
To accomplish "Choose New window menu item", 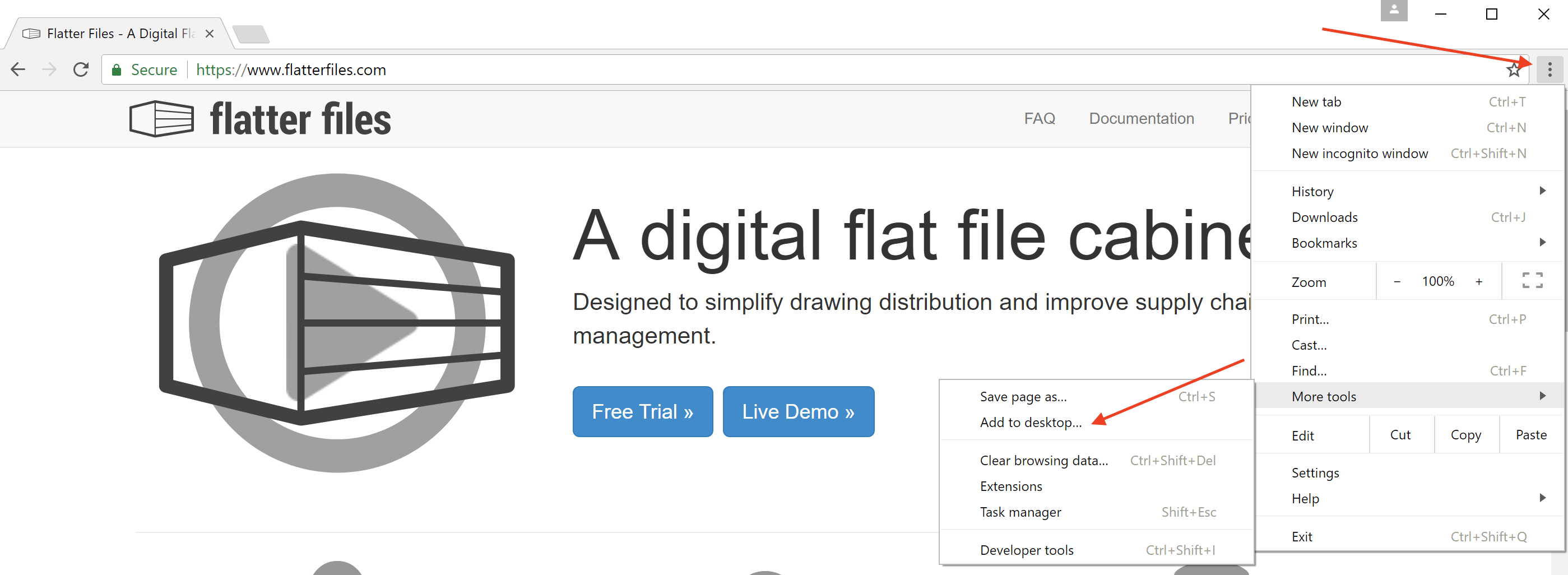I will (x=1408, y=127).
